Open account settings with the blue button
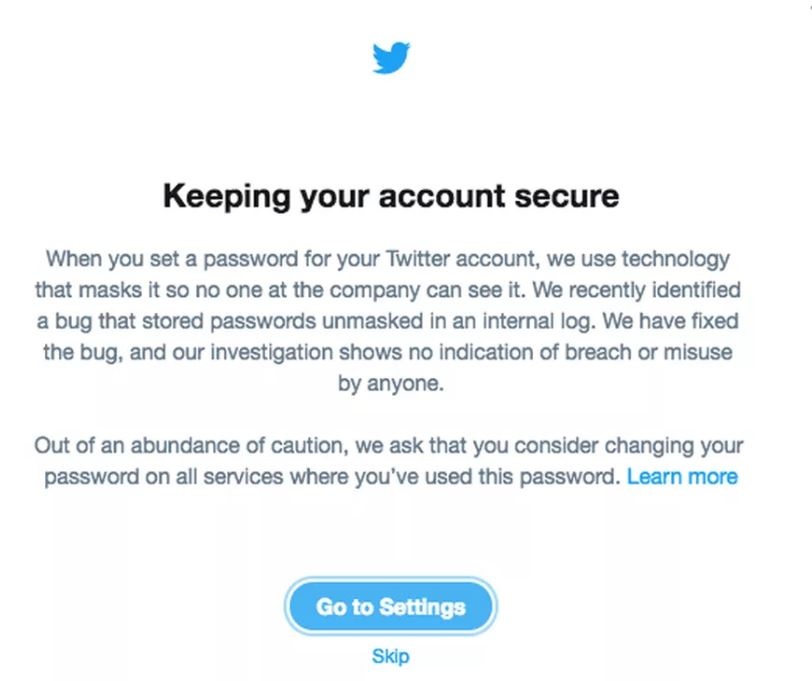The image size is (812, 681). click(390, 606)
